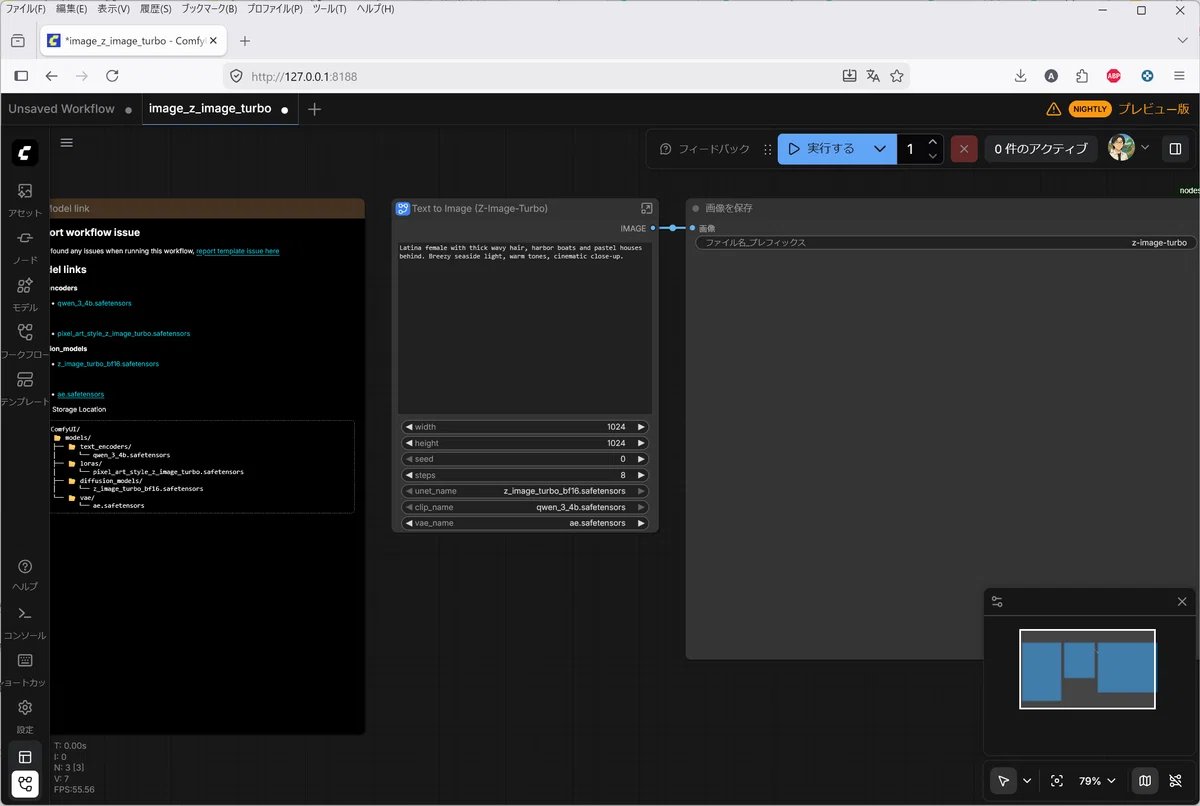1200x806 pixels.
Task: Open the unet_name model dropdown
Action: [x=525, y=491]
